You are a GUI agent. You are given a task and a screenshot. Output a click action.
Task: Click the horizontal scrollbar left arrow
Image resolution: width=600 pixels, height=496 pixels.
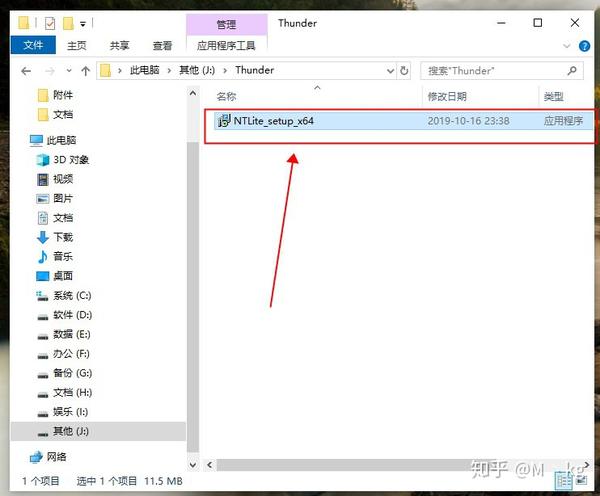pyautogui.click(x=210, y=465)
